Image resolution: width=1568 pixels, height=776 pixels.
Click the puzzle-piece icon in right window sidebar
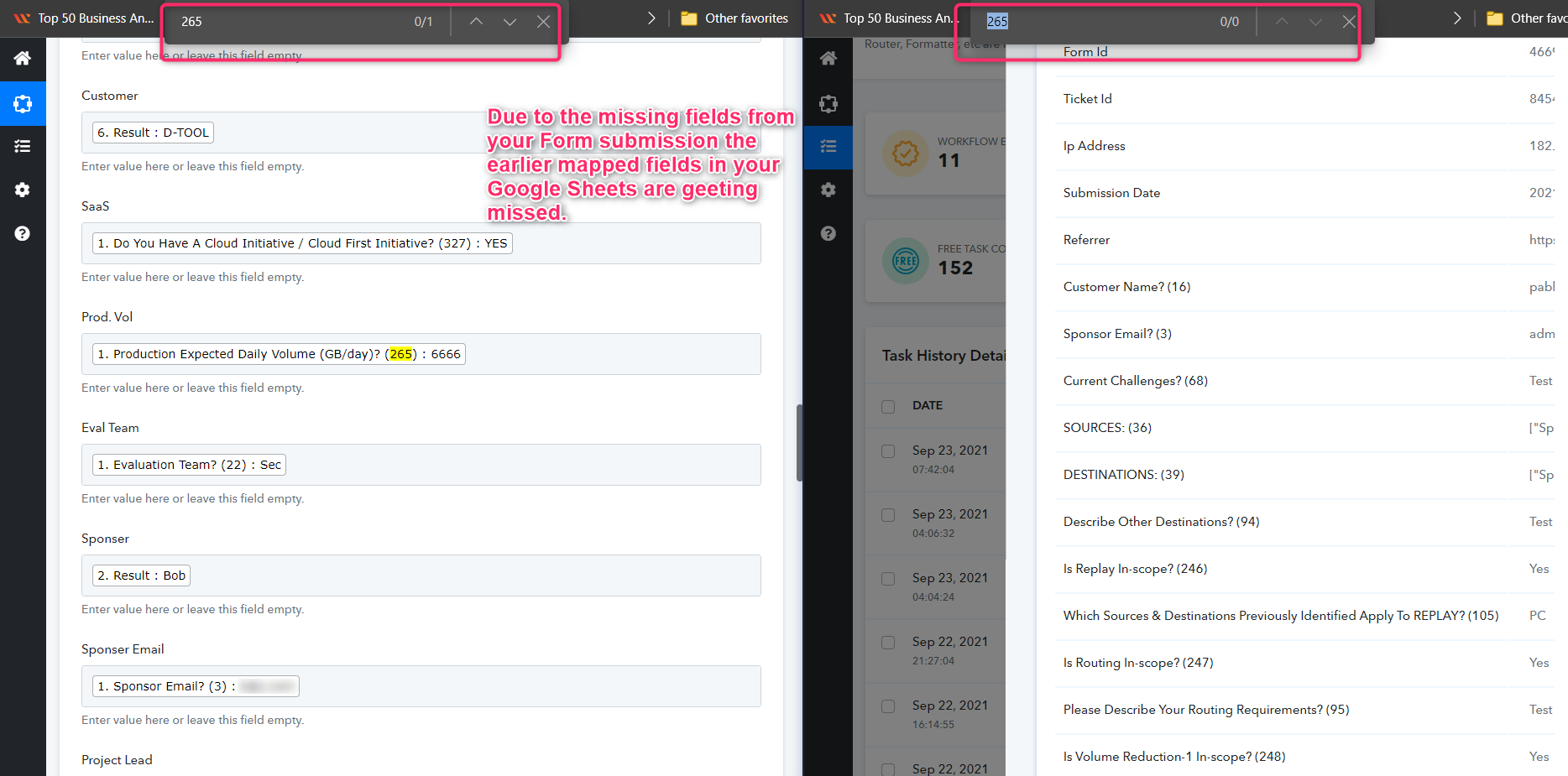828,104
